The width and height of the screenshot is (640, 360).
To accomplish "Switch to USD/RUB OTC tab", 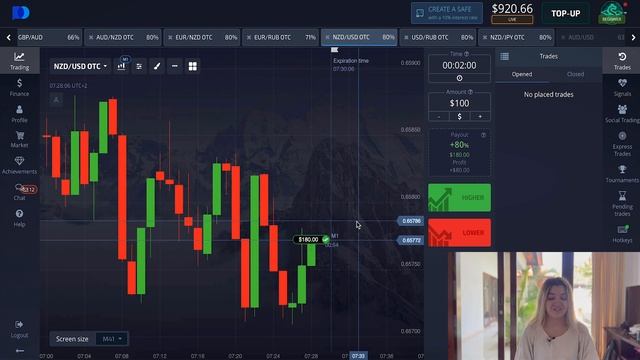I will (438, 37).
